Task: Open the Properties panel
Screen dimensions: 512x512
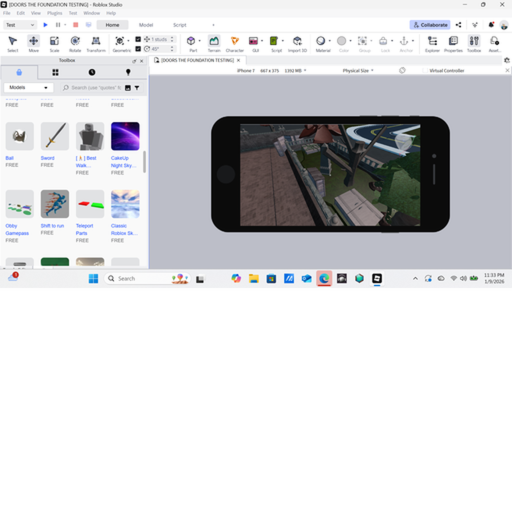Action: pyautogui.click(x=453, y=44)
